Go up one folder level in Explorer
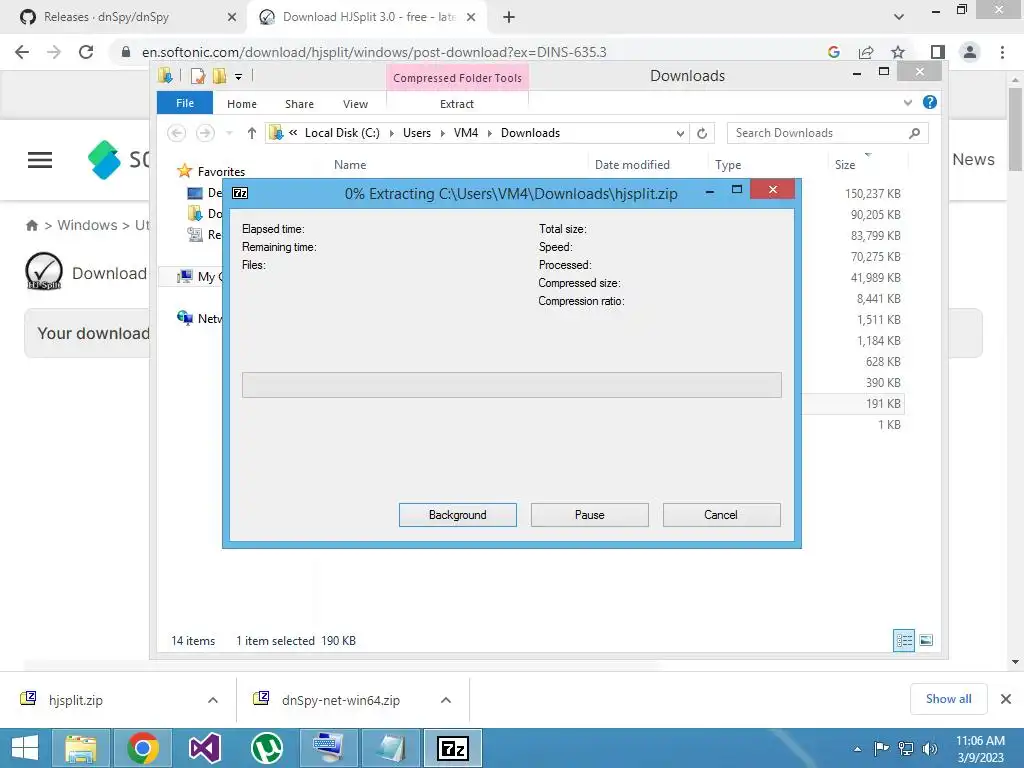1024x768 pixels. tap(251, 133)
